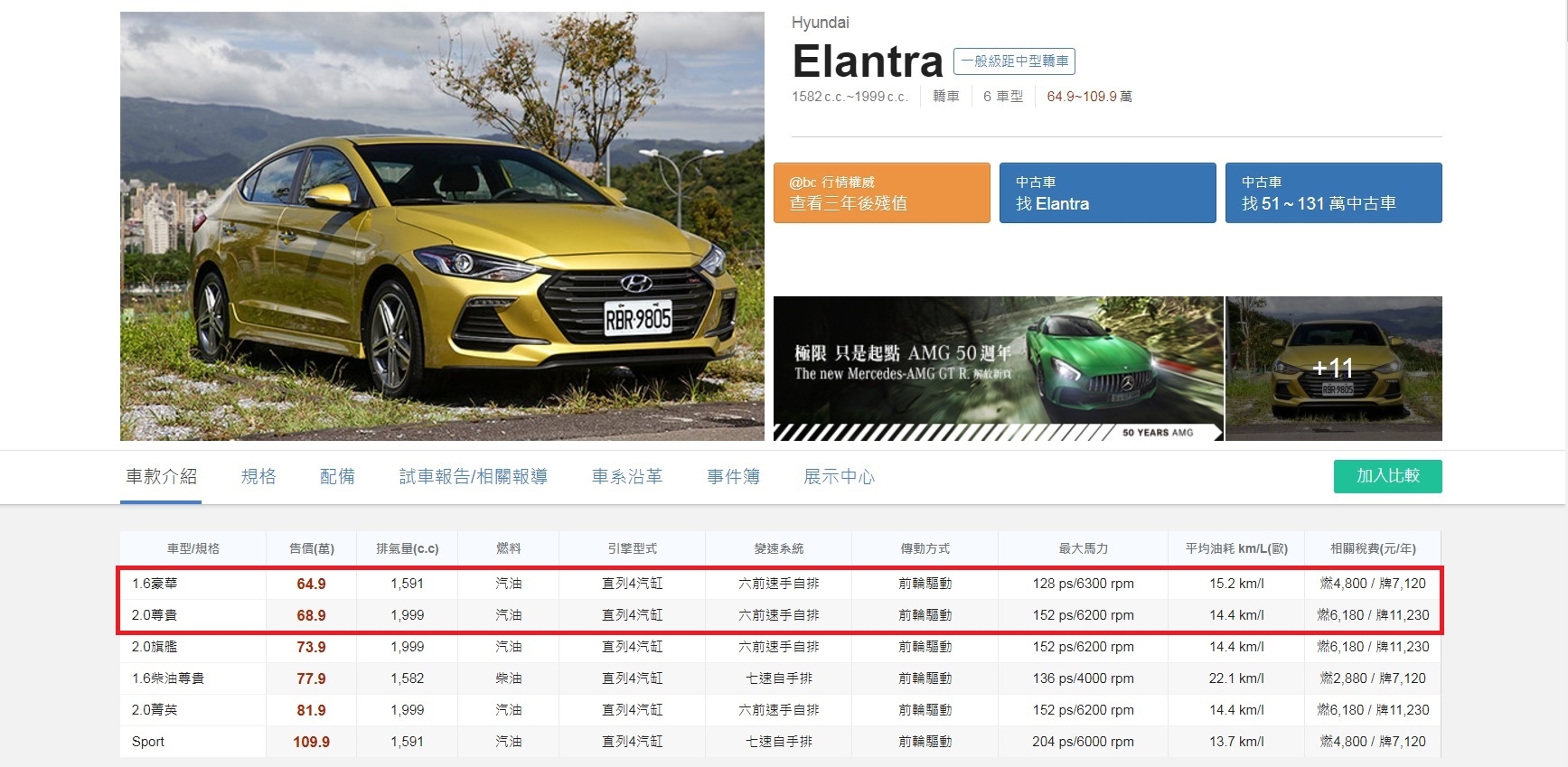Click the 相關稅費(元/年) column header
This screenshot has width=1568, height=767.
[1373, 548]
